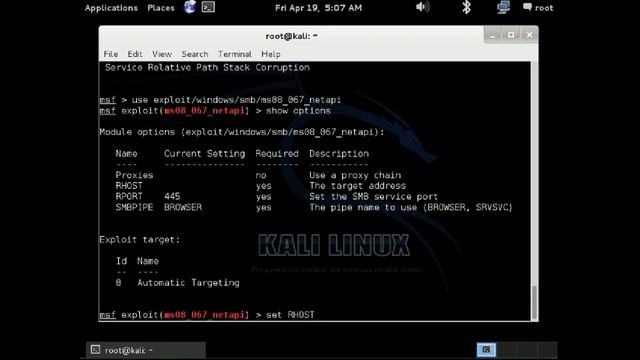
Task: Minimize the root@kali terminal window
Action: (493, 36)
